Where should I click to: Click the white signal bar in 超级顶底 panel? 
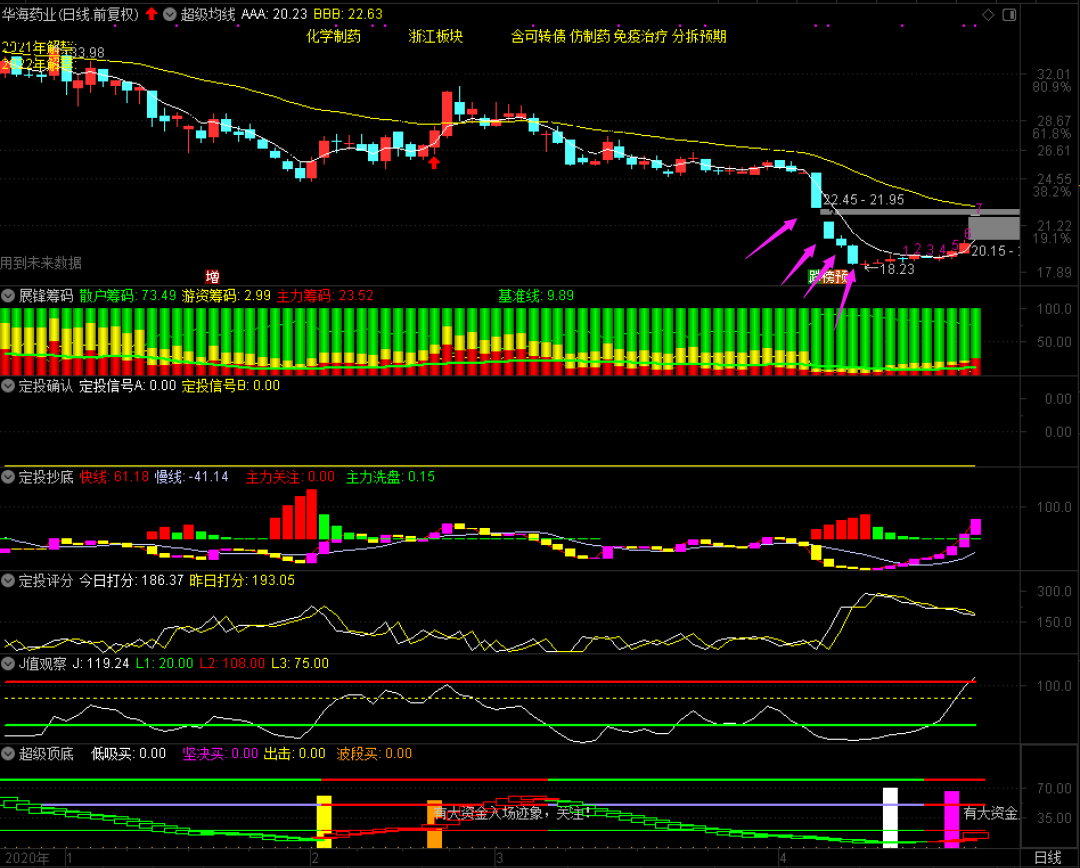pos(891,818)
